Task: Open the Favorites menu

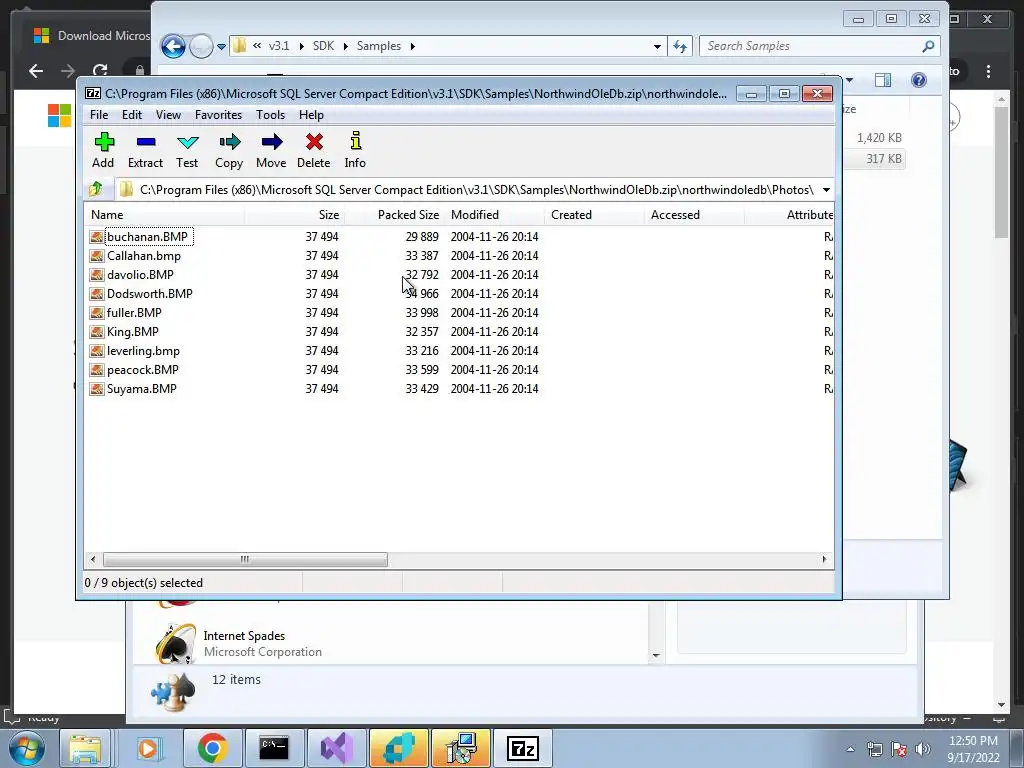Action: point(218,115)
